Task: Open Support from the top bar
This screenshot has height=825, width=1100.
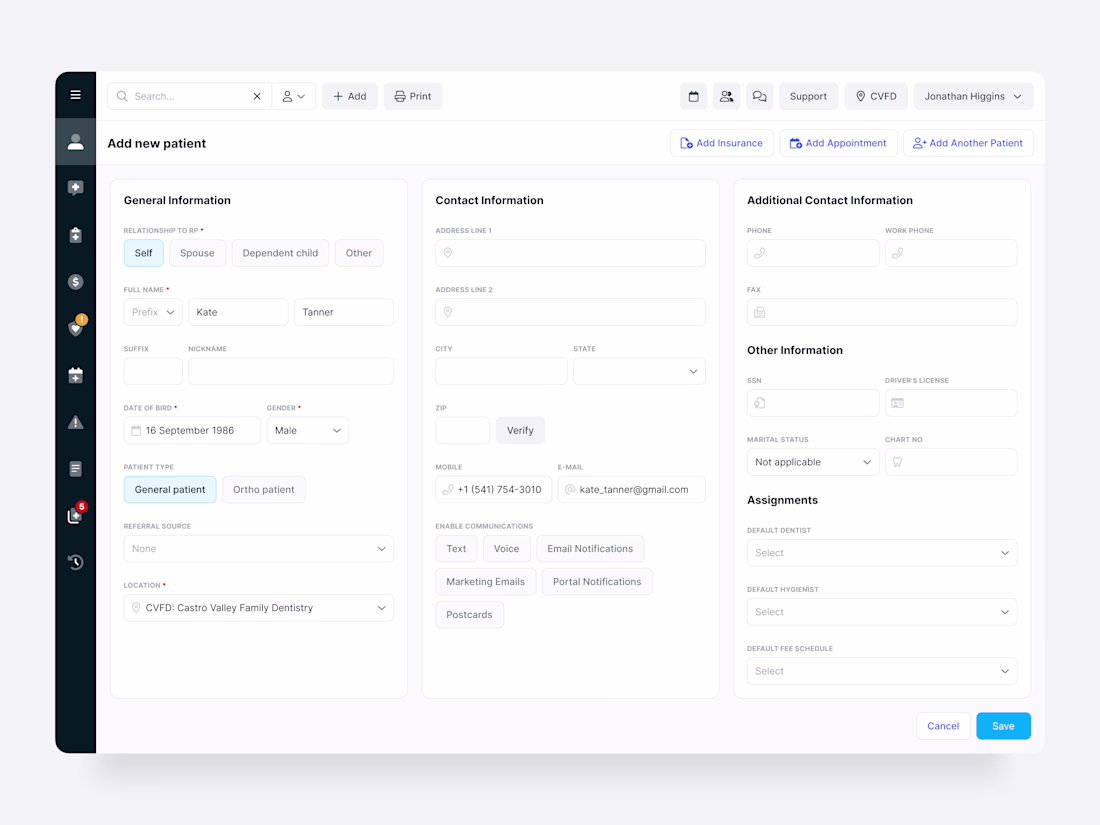Action: click(808, 96)
